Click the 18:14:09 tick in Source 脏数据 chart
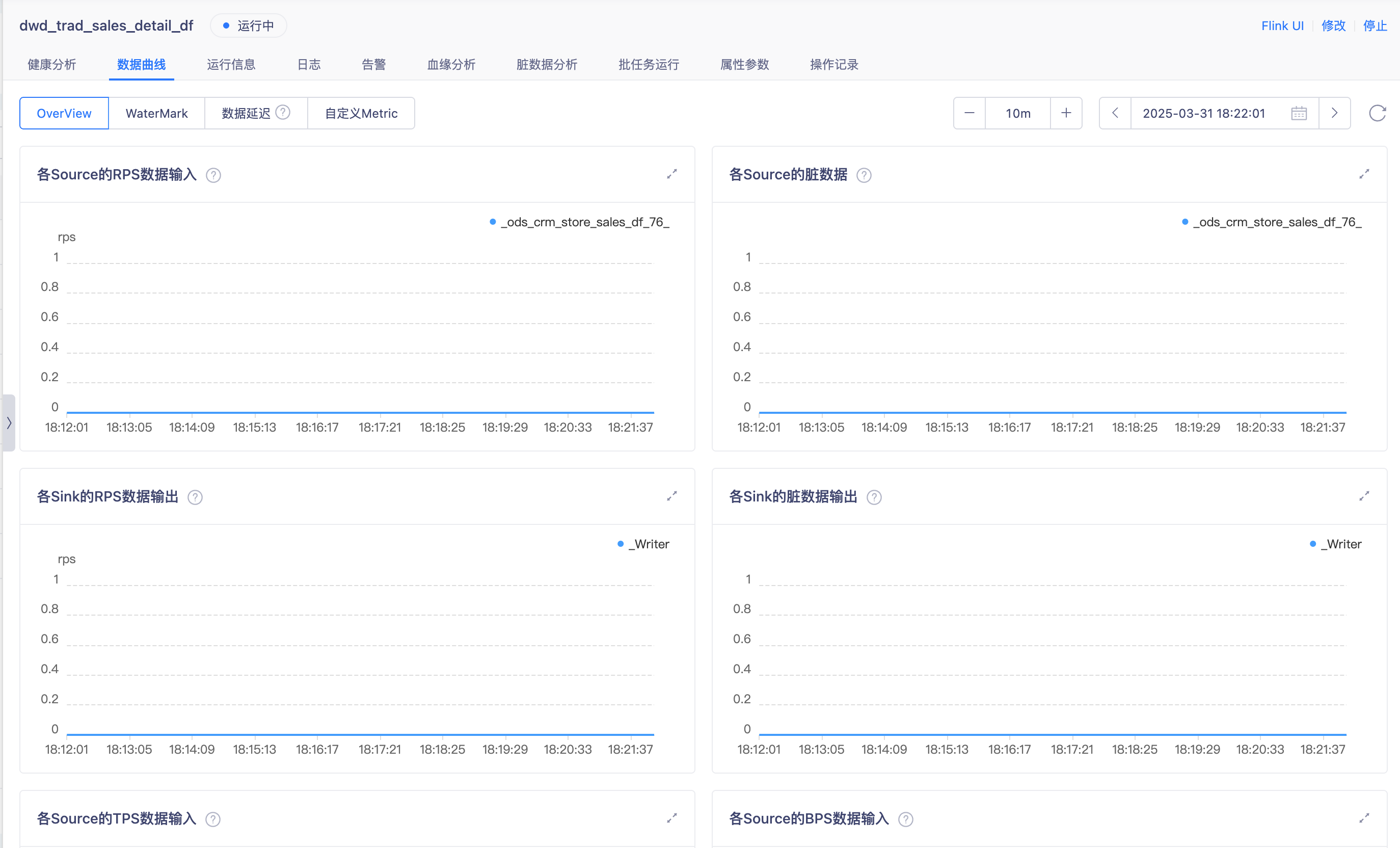 click(884, 428)
